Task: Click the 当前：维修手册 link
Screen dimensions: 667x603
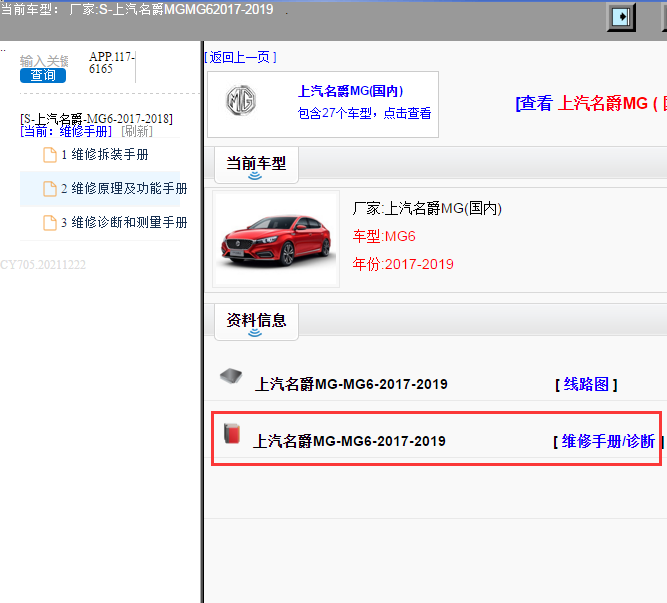Action: point(66,131)
